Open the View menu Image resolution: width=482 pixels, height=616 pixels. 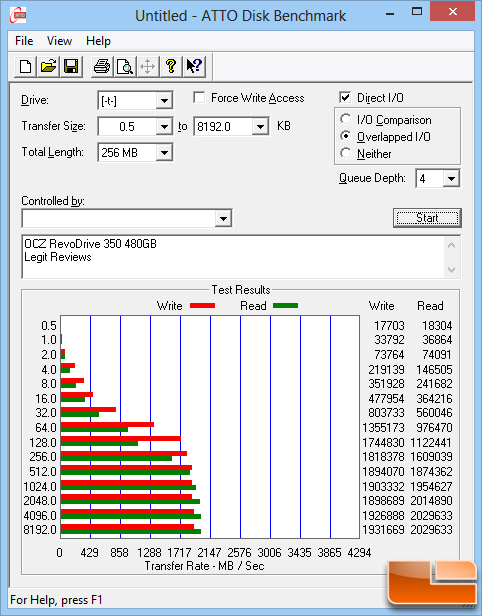(59, 41)
